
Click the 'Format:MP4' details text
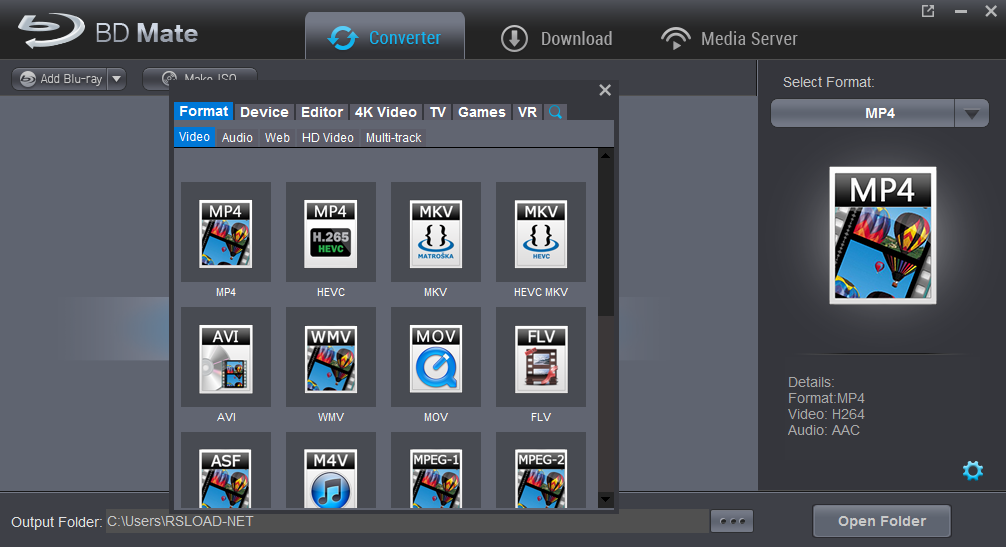826,398
